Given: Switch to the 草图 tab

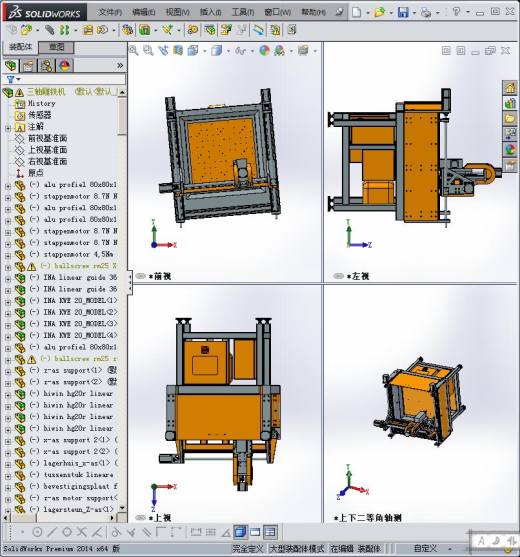Looking at the screenshot, I should click(56, 47).
